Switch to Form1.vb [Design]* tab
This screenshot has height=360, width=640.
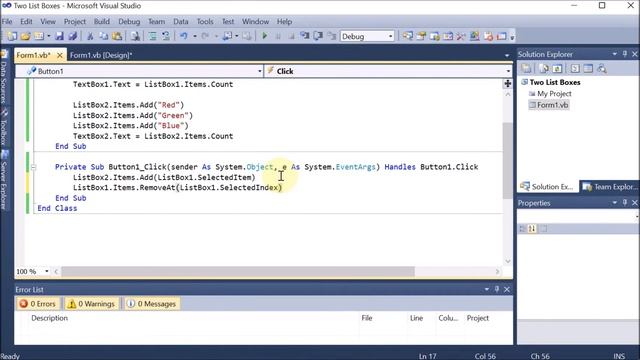coord(101,55)
